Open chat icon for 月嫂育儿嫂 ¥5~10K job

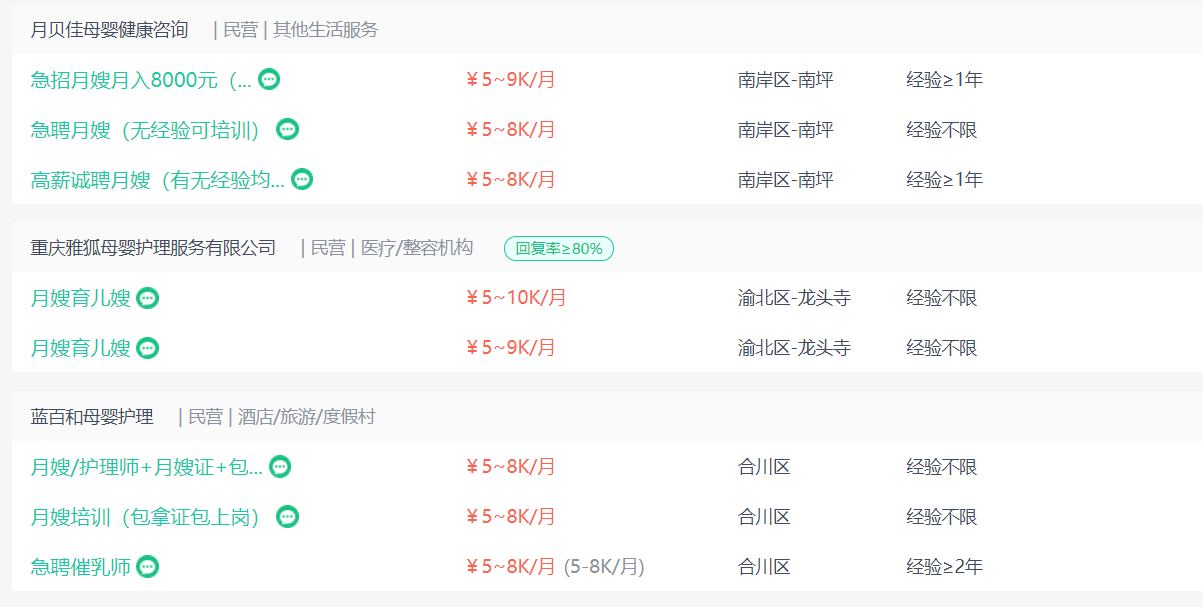[x=148, y=298]
